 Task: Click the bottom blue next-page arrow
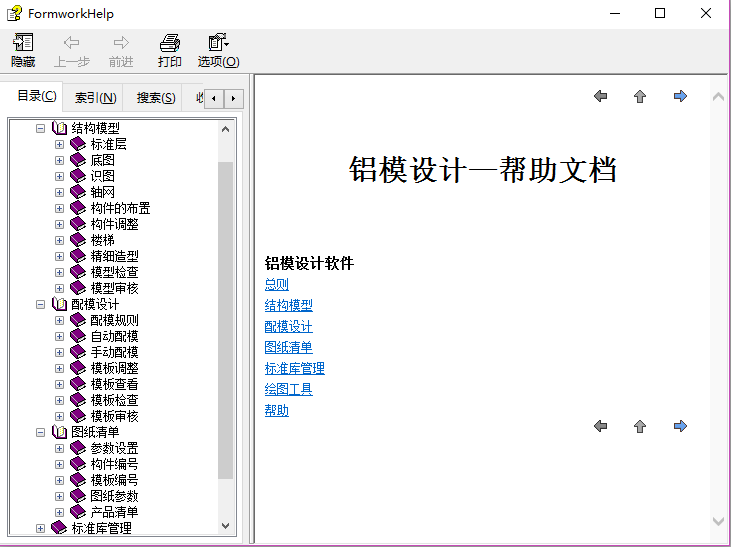click(x=680, y=426)
